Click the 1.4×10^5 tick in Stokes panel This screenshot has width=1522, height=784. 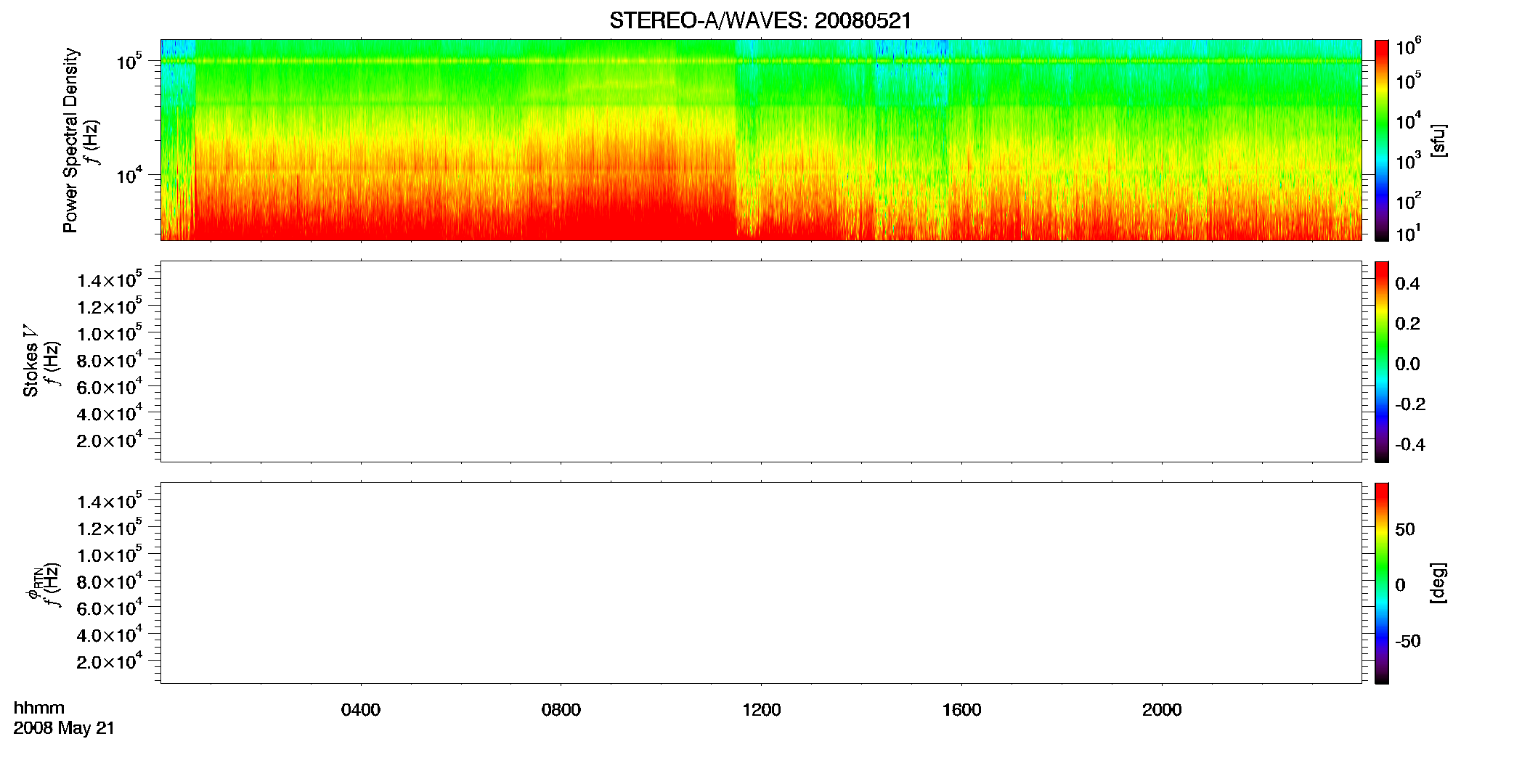click(110, 279)
